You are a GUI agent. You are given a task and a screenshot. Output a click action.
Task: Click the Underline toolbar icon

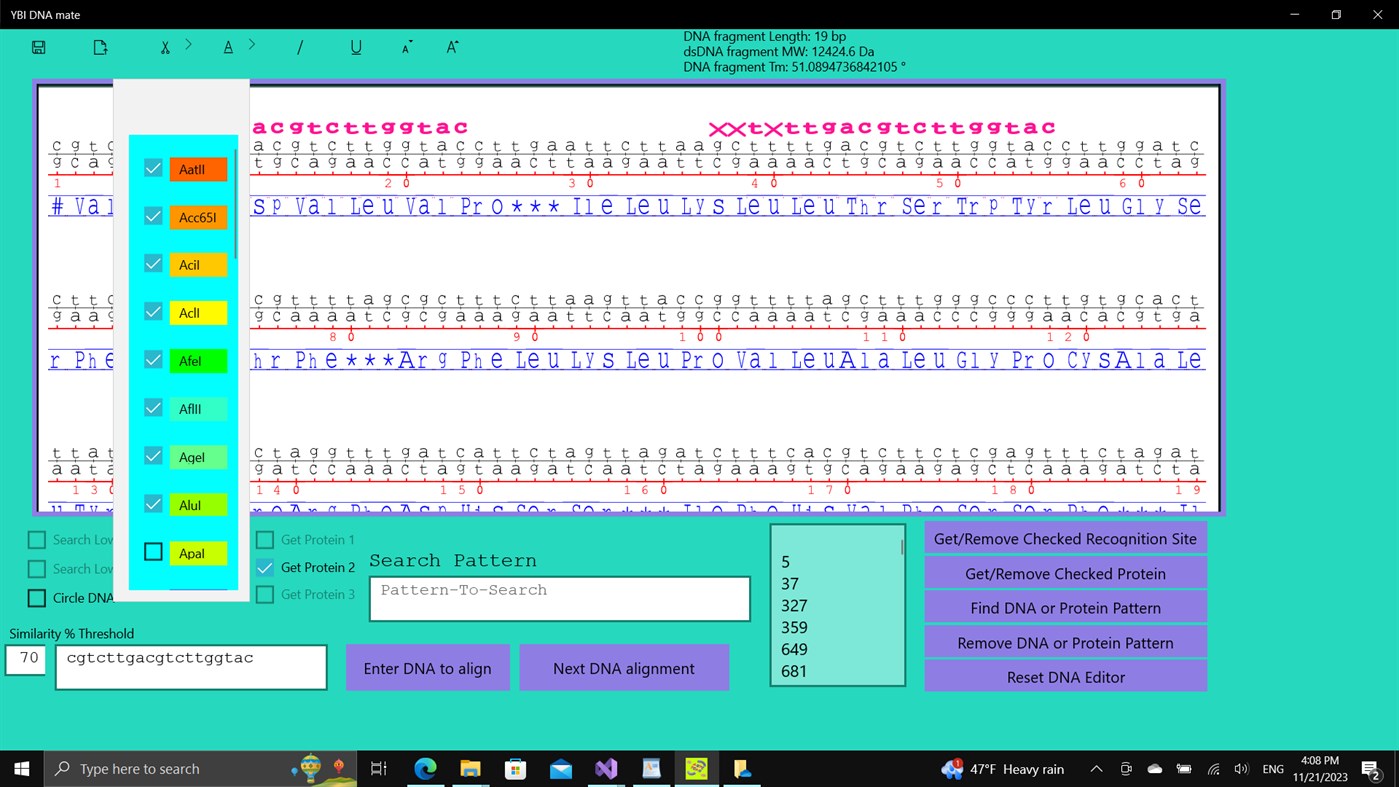[x=356, y=46]
